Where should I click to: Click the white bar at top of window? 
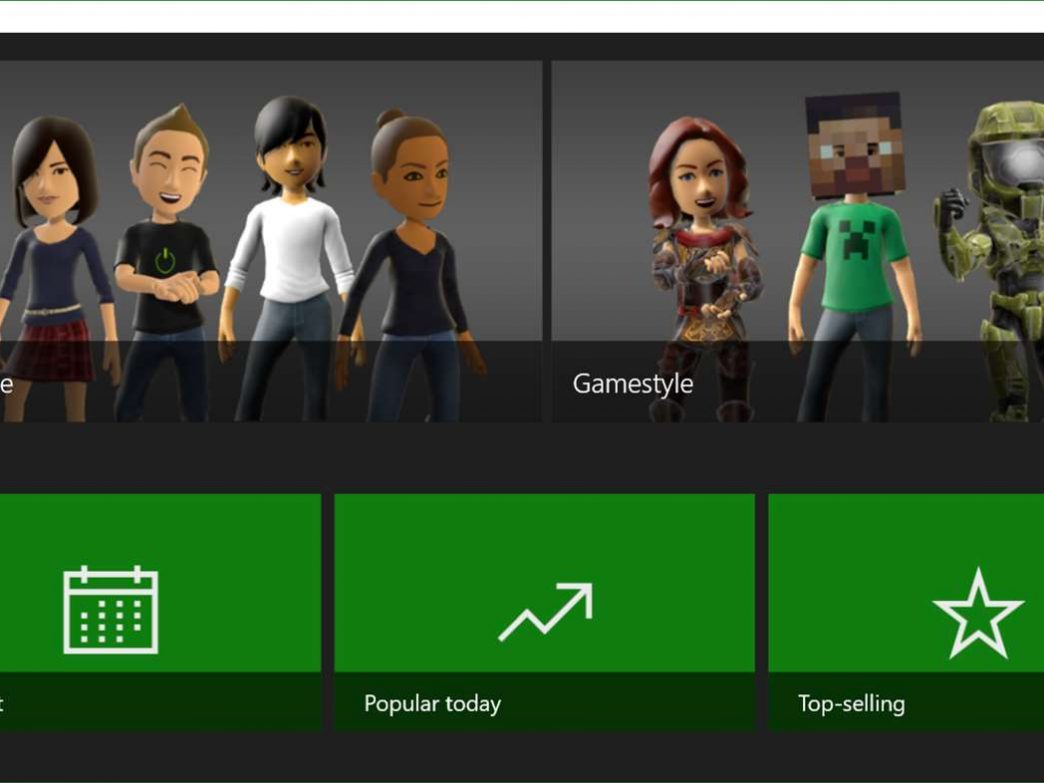[x=522, y=16]
